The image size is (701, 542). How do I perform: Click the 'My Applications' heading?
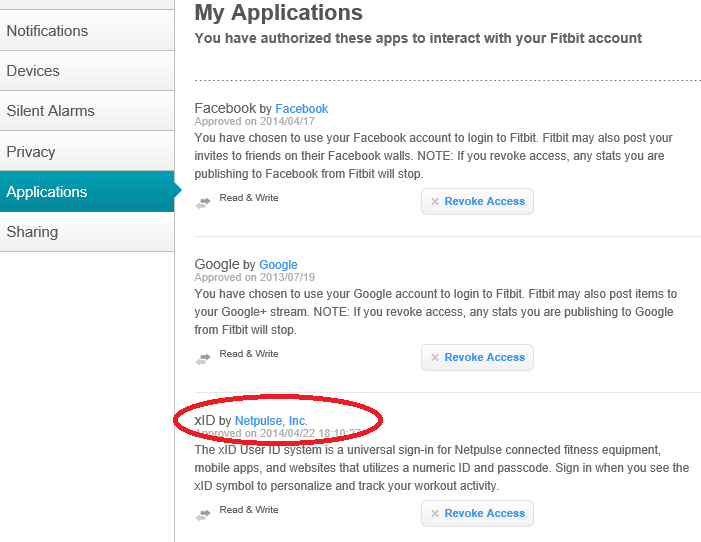pyautogui.click(x=279, y=13)
